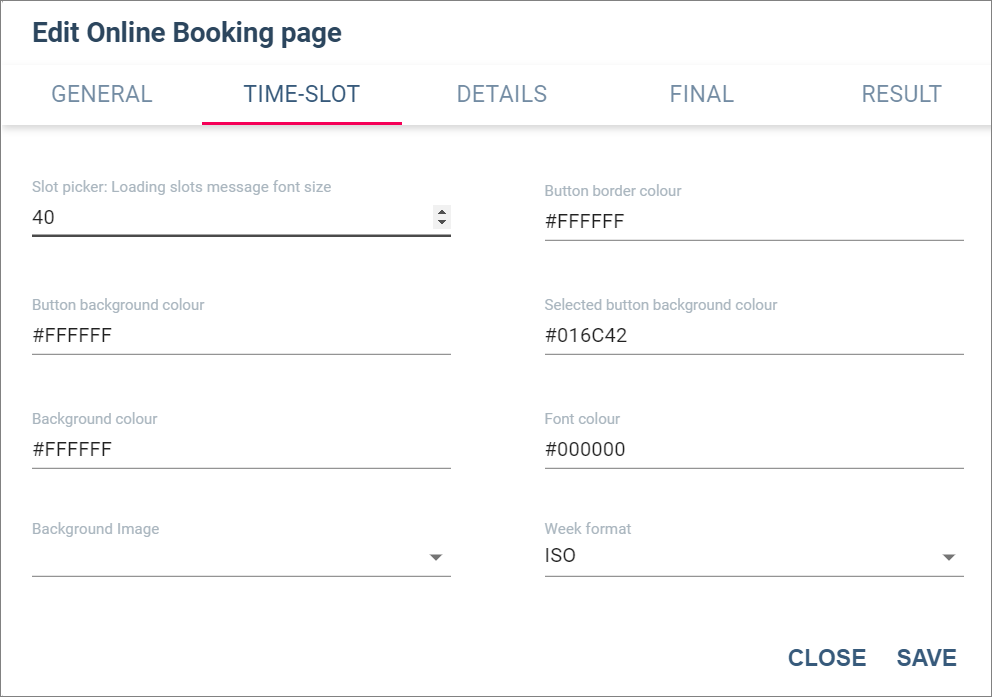Image resolution: width=992 pixels, height=697 pixels.
Task: Edit the Button background colour value
Action: coord(240,336)
